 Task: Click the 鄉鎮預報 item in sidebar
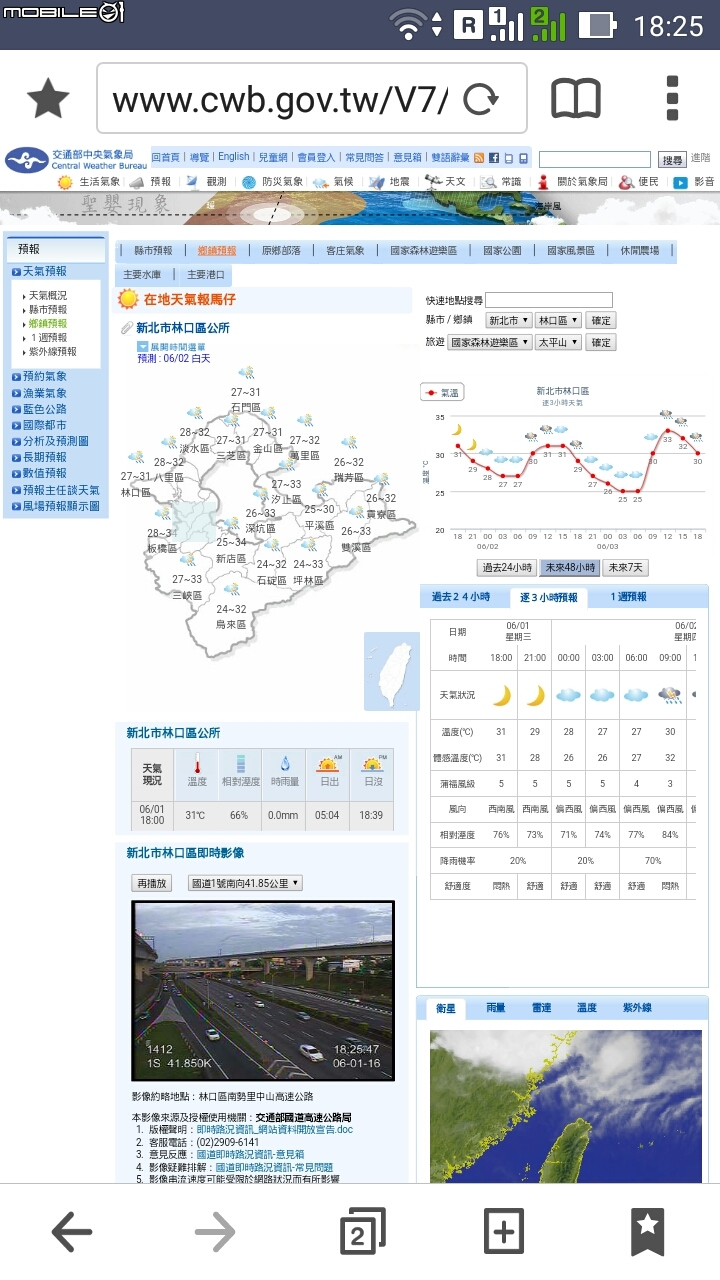tap(48, 323)
